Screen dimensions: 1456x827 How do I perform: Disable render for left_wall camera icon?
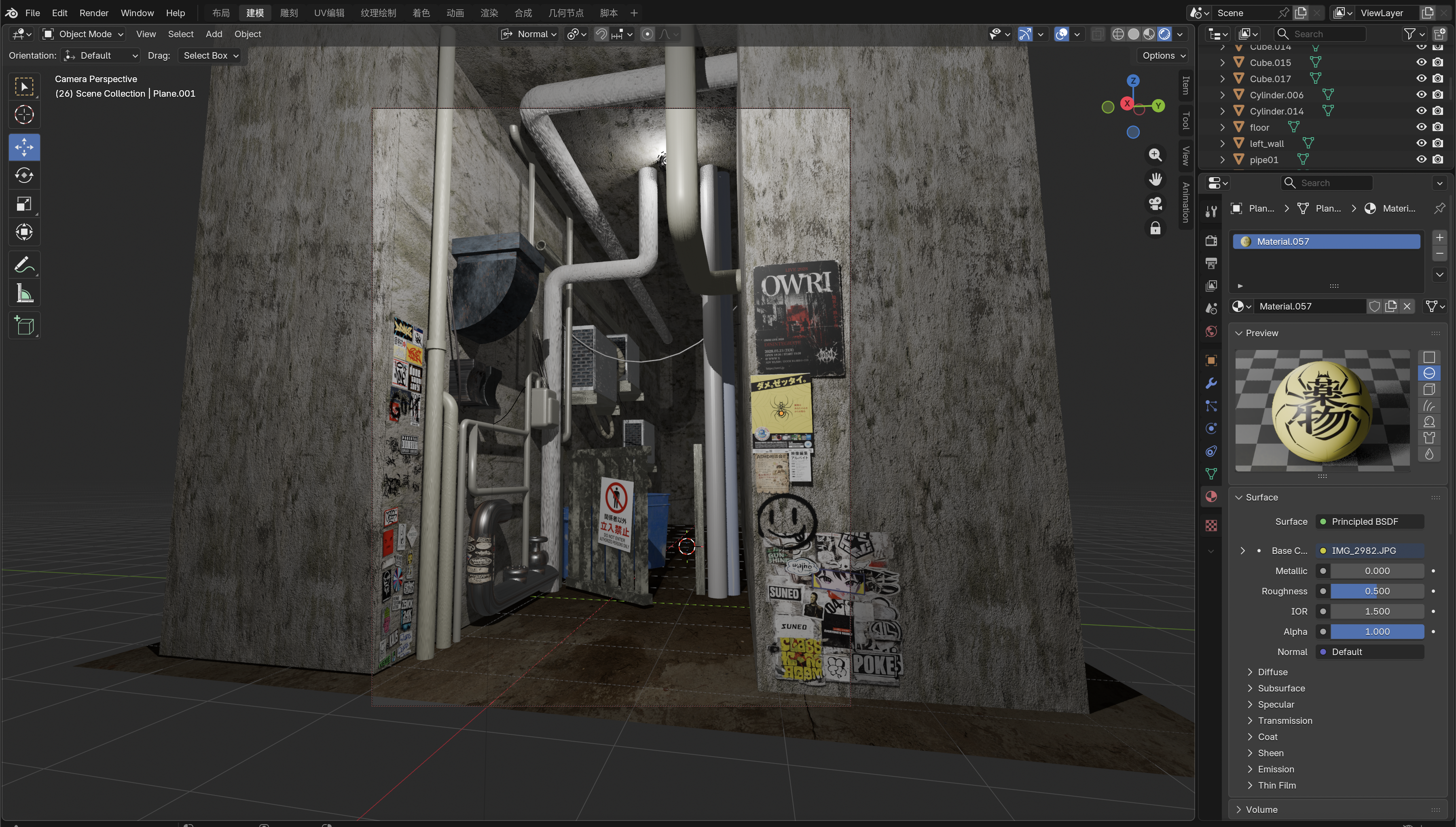coord(1437,143)
